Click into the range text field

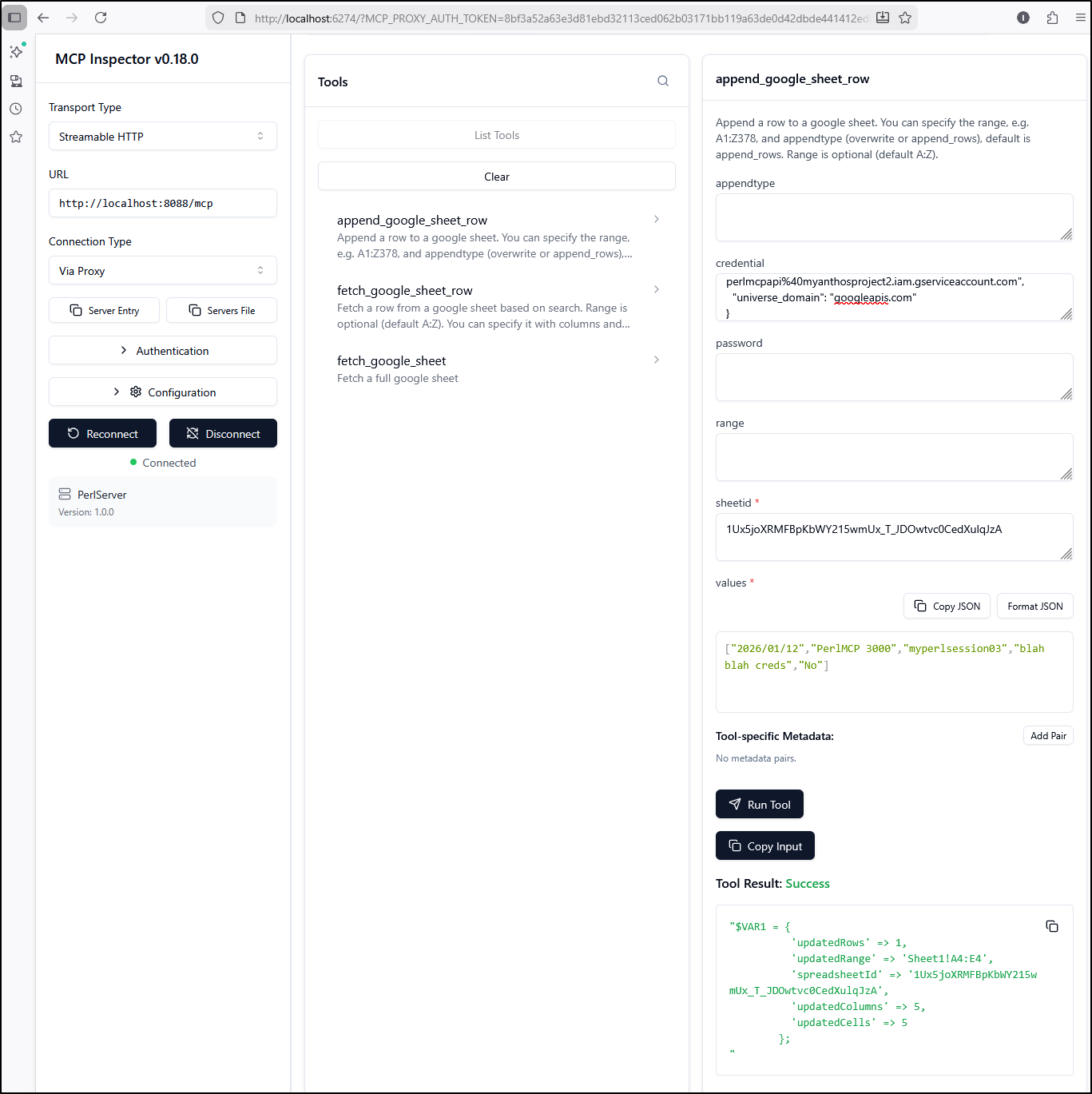893,457
